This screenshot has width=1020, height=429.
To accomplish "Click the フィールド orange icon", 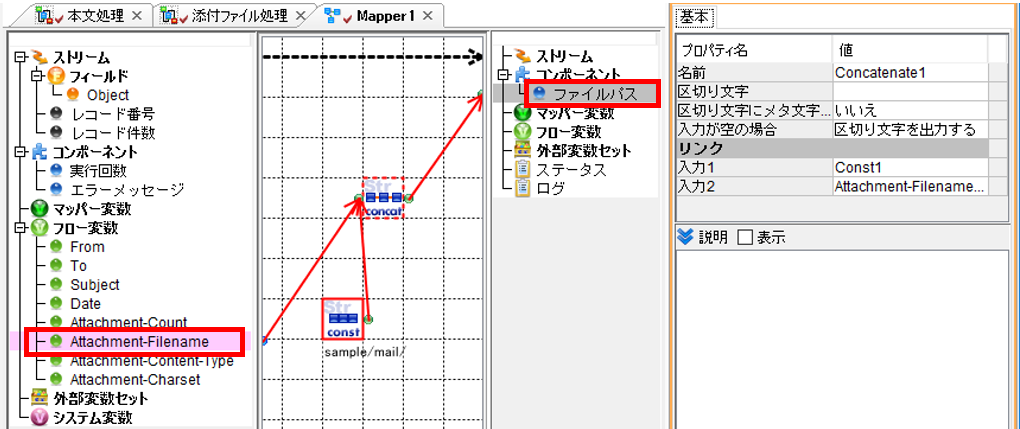I will click(x=55, y=76).
